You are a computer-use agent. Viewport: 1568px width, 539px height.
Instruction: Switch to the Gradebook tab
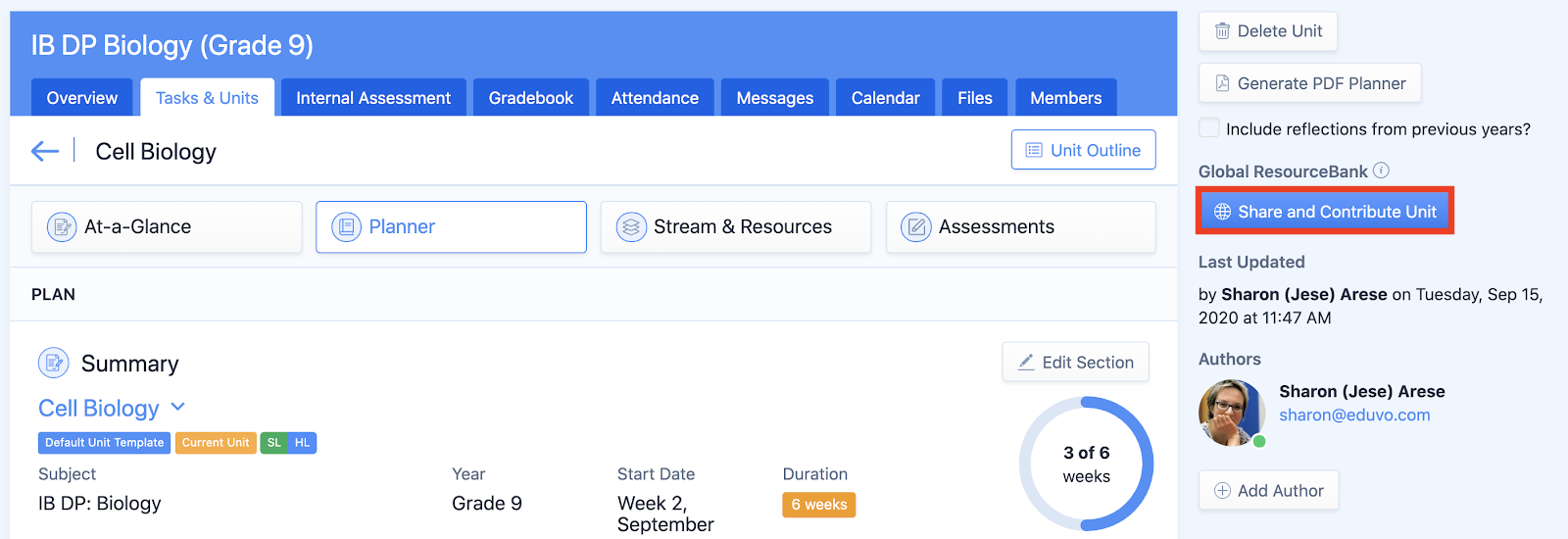click(x=530, y=98)
